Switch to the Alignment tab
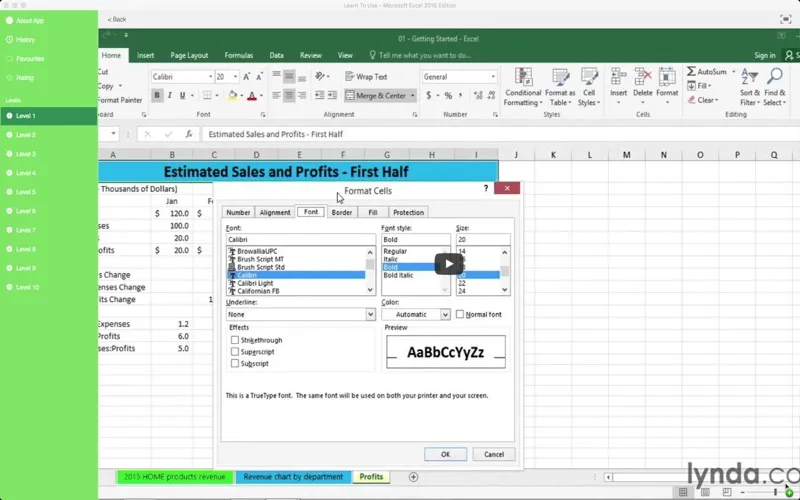800x500 pixels. 275,212
